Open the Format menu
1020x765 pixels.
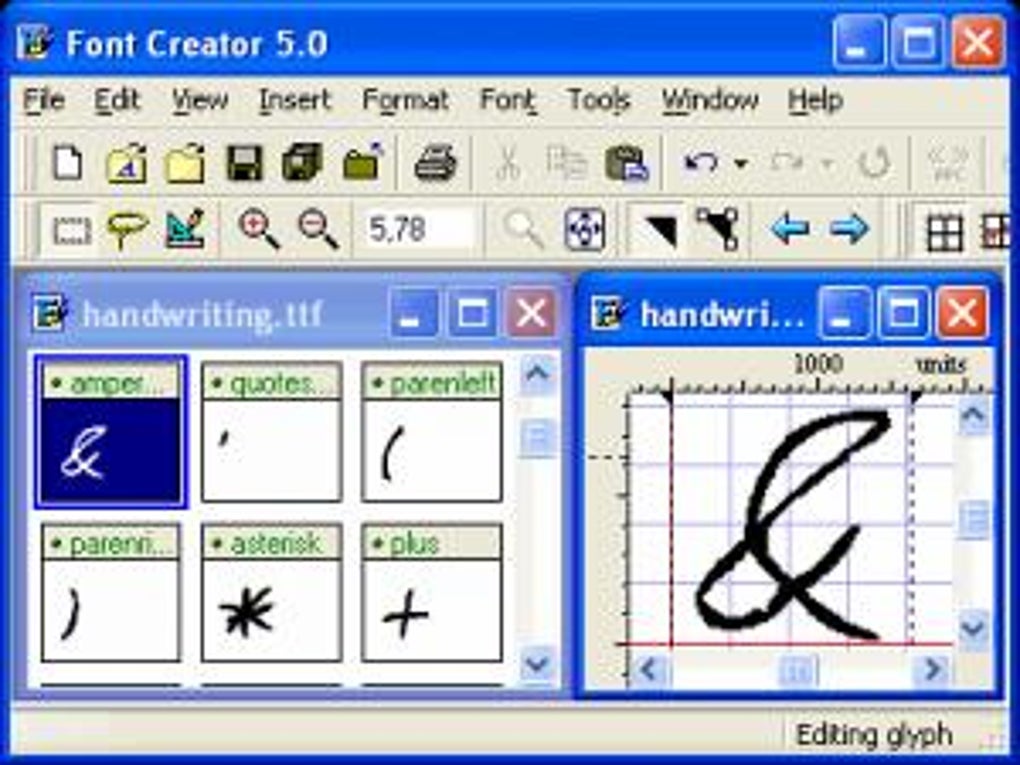405,100
